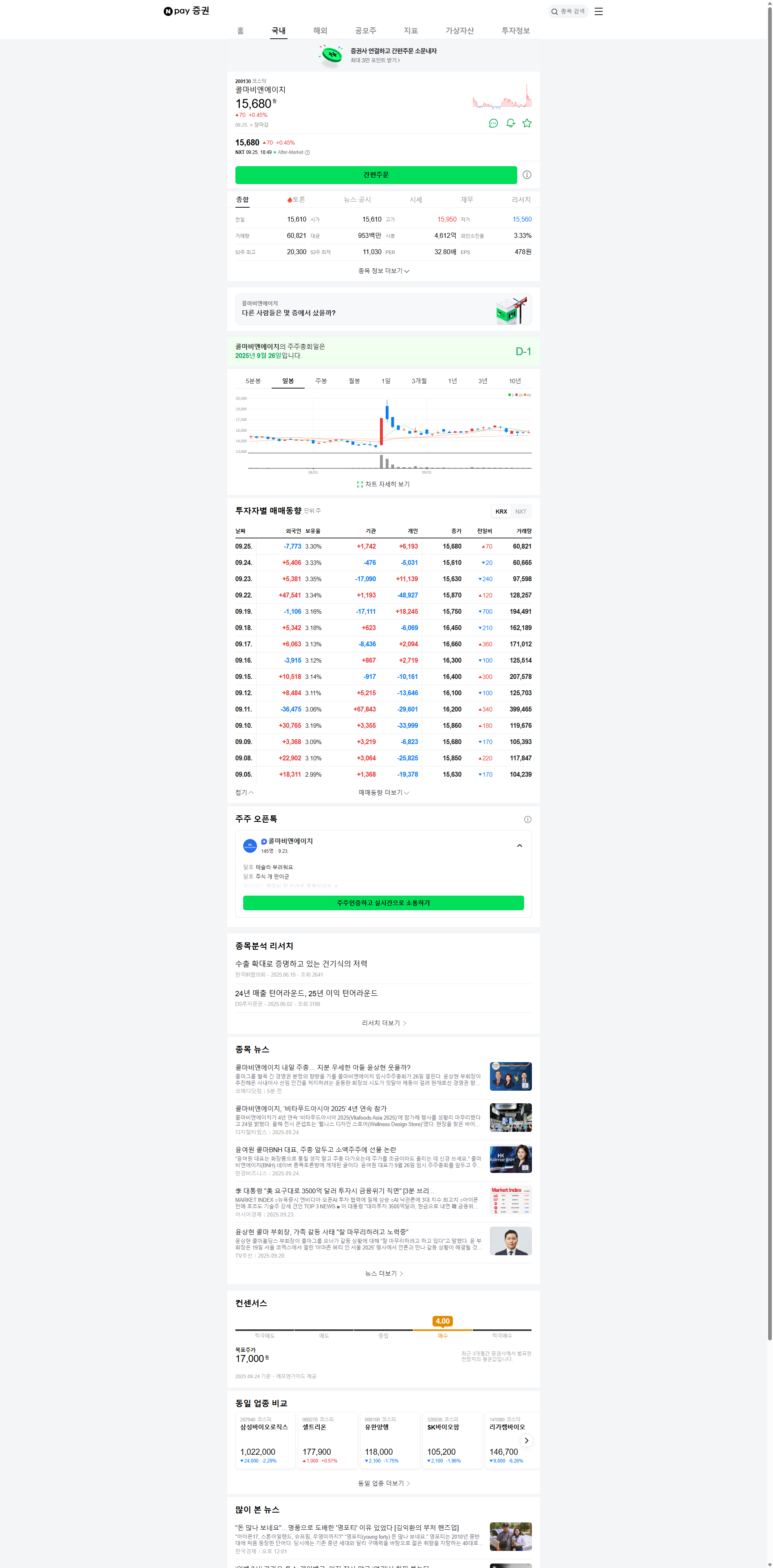This screenshot has width=773, height=1568.
Task: Open the 다른 사람들은 몇 층에서 샀을까 banner
Action: 384,309
